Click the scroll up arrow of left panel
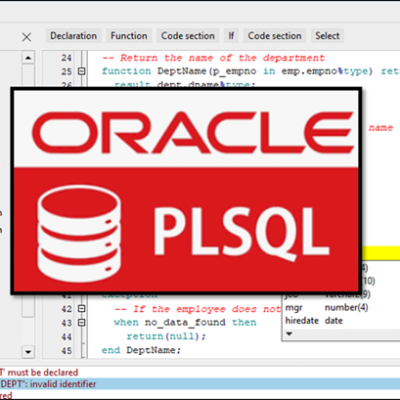This screenshot has height=400, width=400. (x=28, y=58)
